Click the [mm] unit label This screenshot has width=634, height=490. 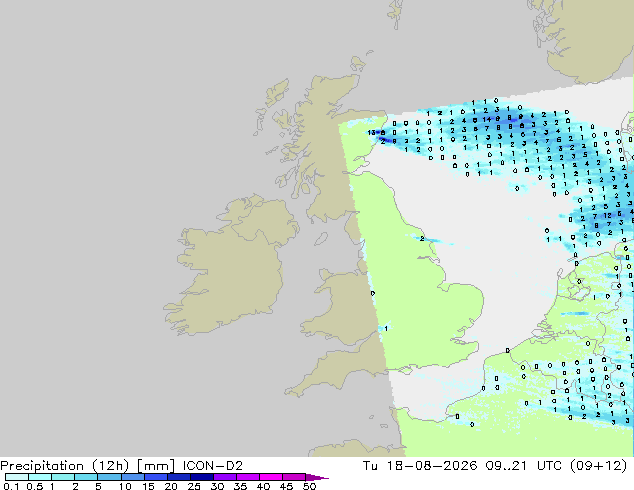click(156, 466)
